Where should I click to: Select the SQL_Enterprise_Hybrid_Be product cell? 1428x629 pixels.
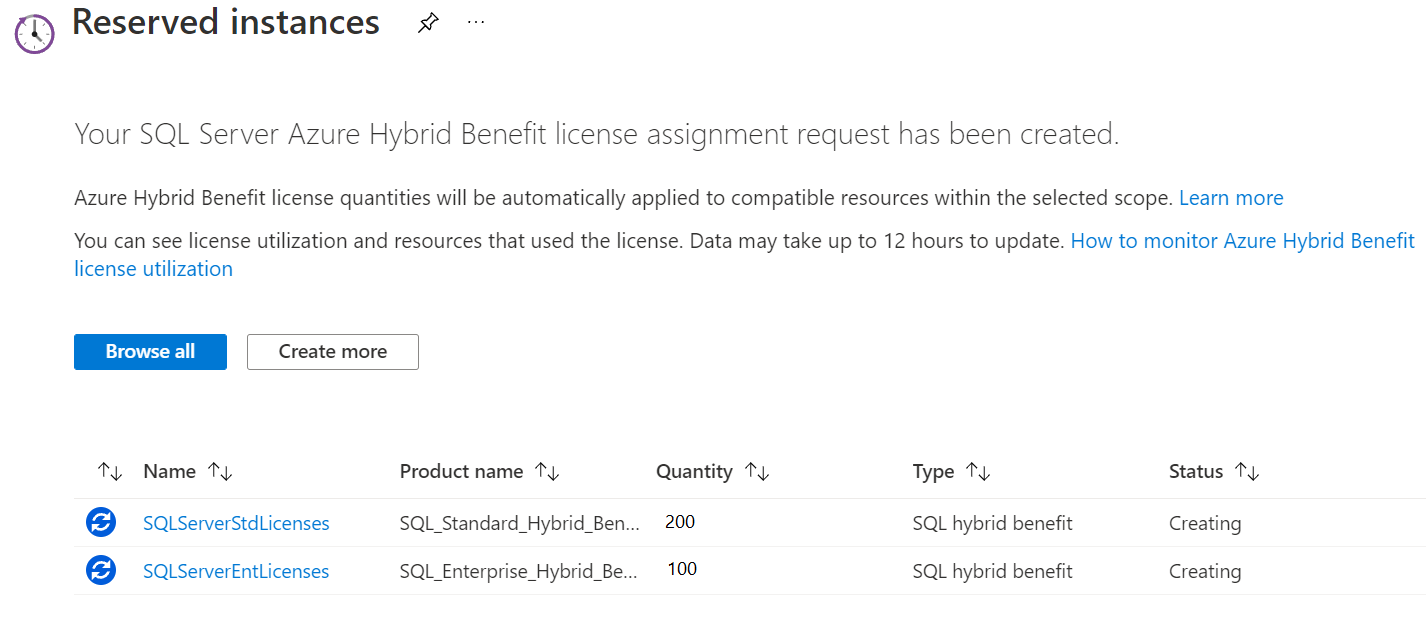point(519,571)
